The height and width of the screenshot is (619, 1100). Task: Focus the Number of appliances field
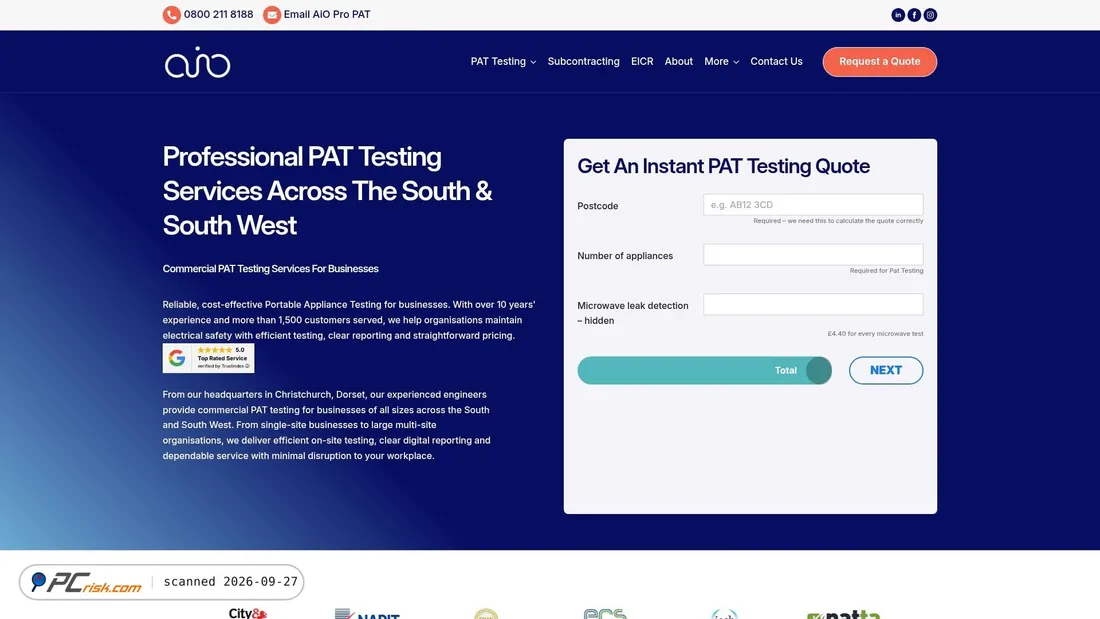813,255
